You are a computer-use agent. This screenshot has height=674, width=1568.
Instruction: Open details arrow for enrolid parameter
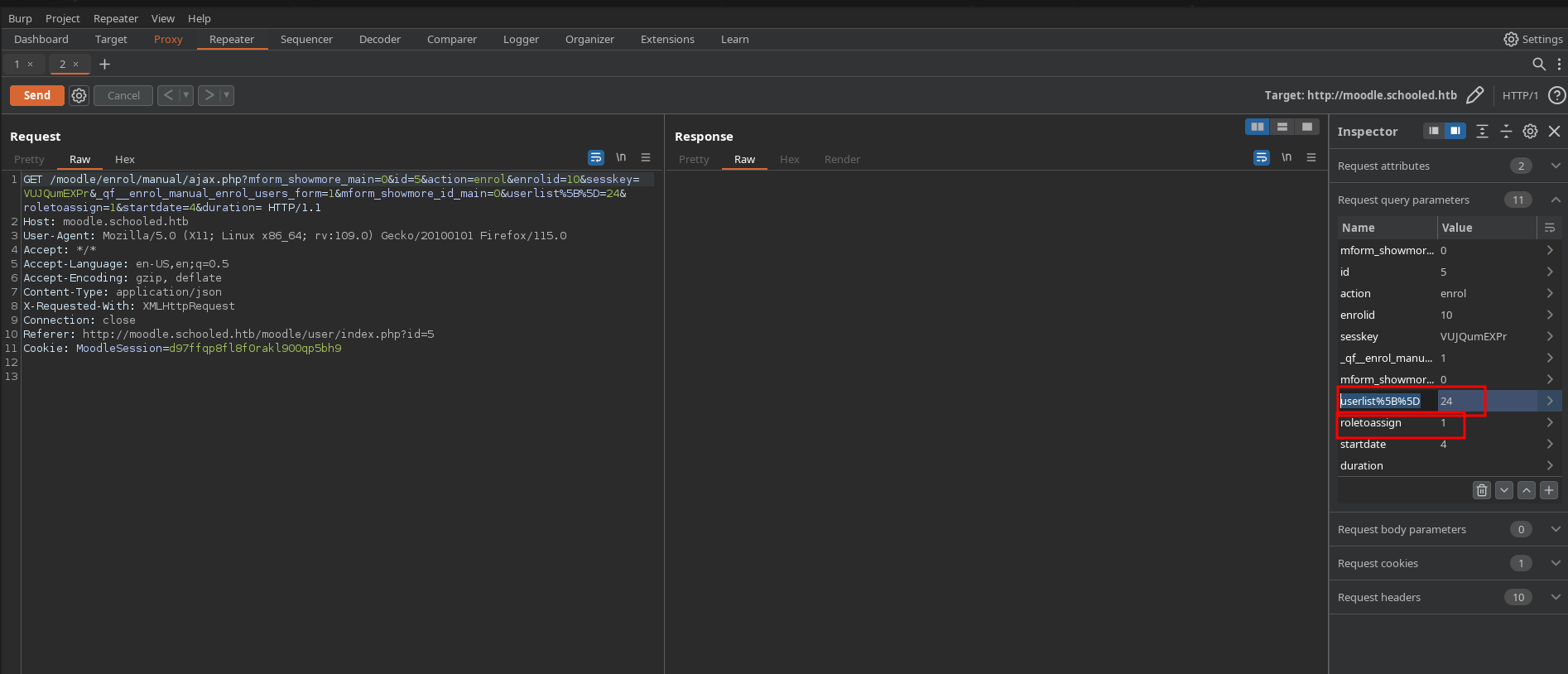pos(1550,315)
